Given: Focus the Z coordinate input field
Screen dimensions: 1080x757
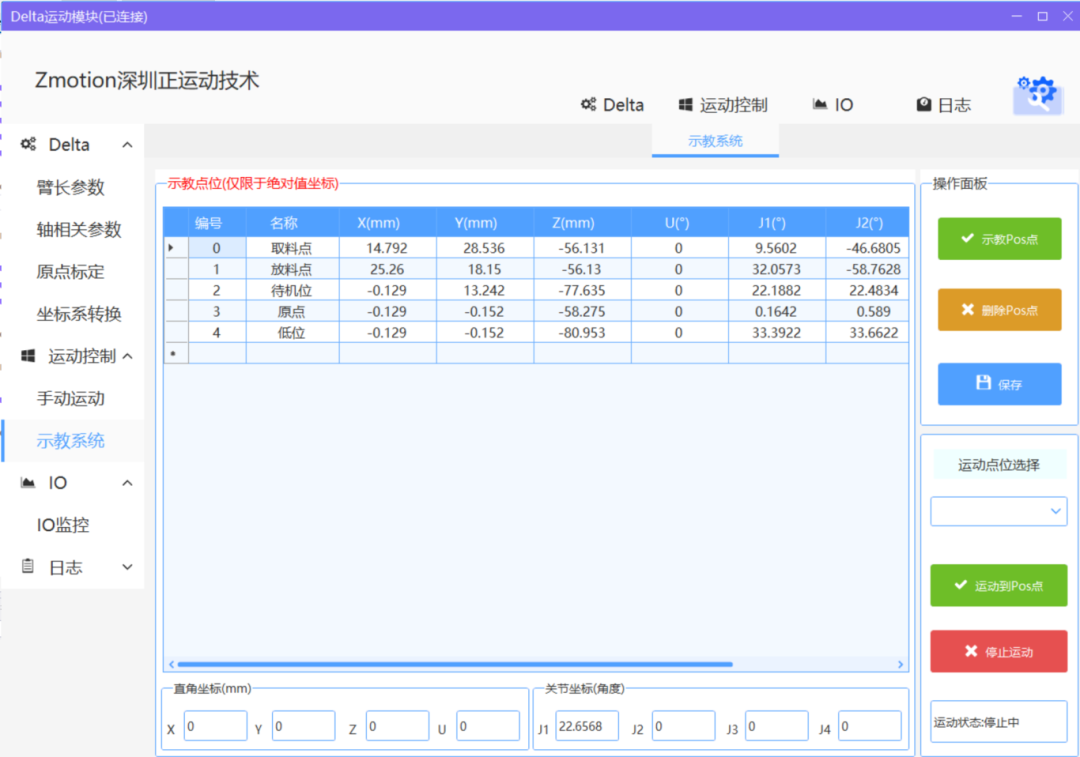Looking at the screenshot, I should 397,726.
